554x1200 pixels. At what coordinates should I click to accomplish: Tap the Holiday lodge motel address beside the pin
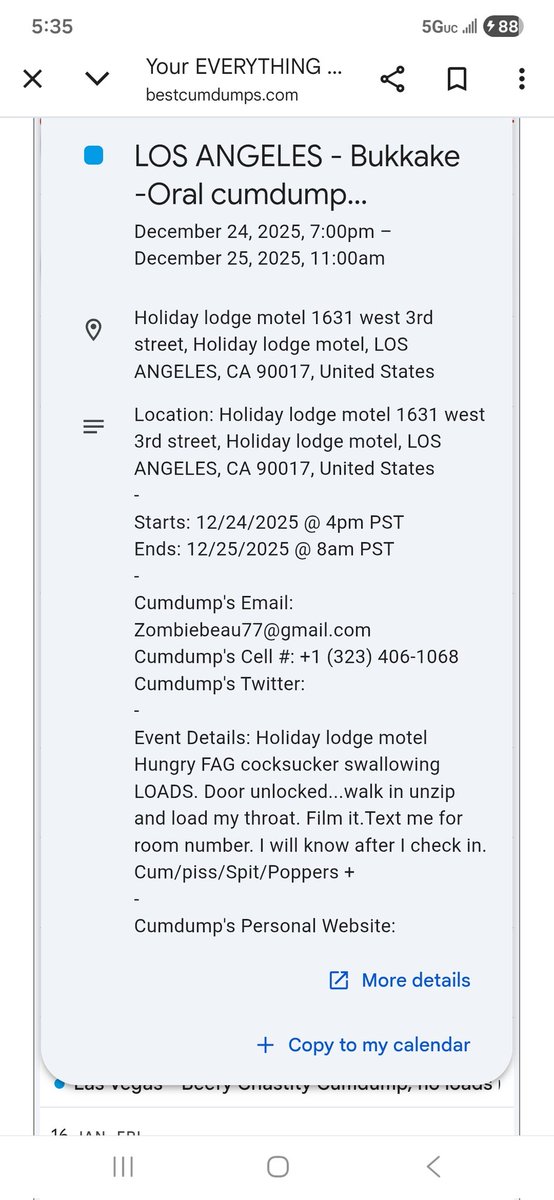pyautogui.click(x=284, y=344)
